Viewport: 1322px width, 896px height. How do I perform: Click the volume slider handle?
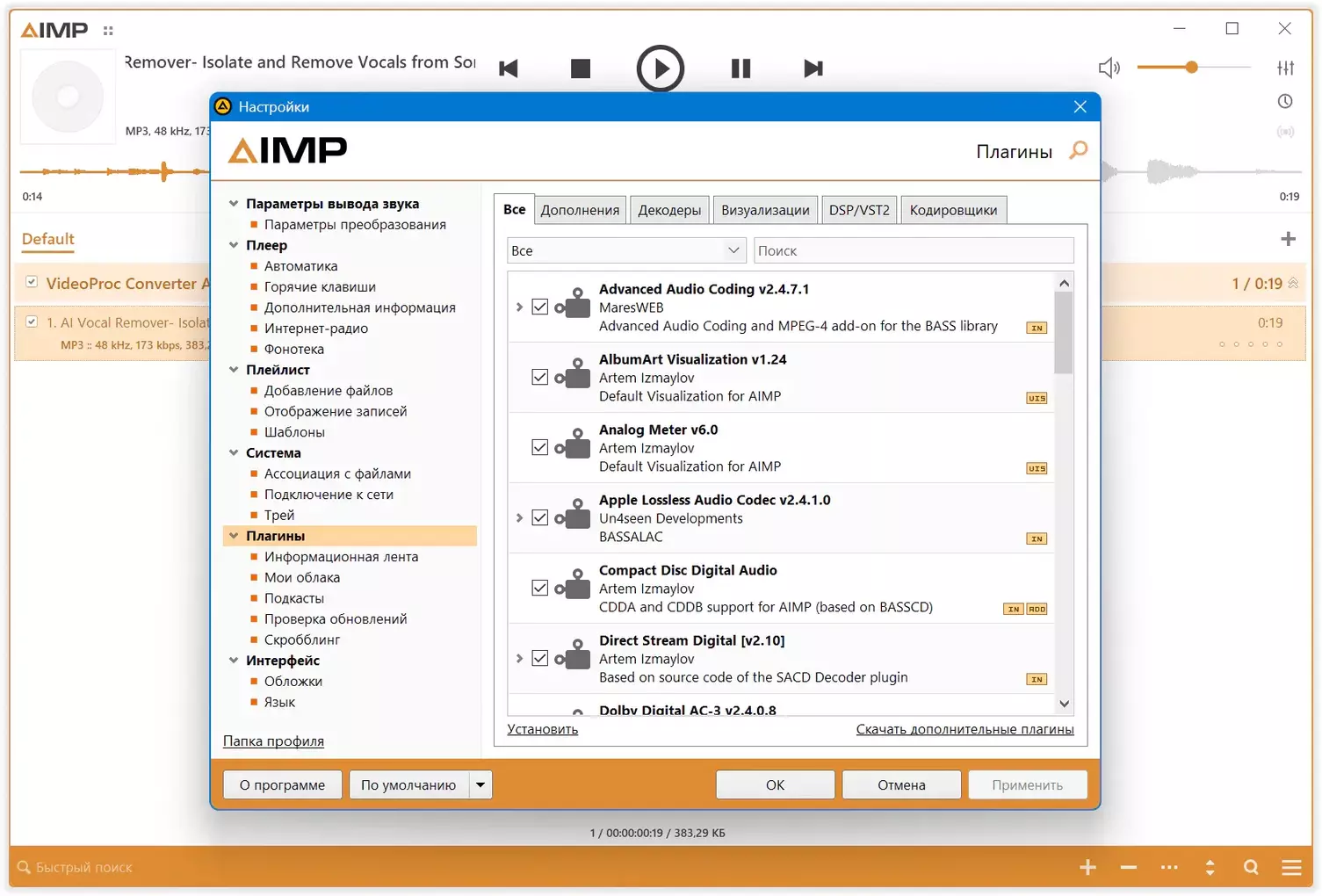1191,67
